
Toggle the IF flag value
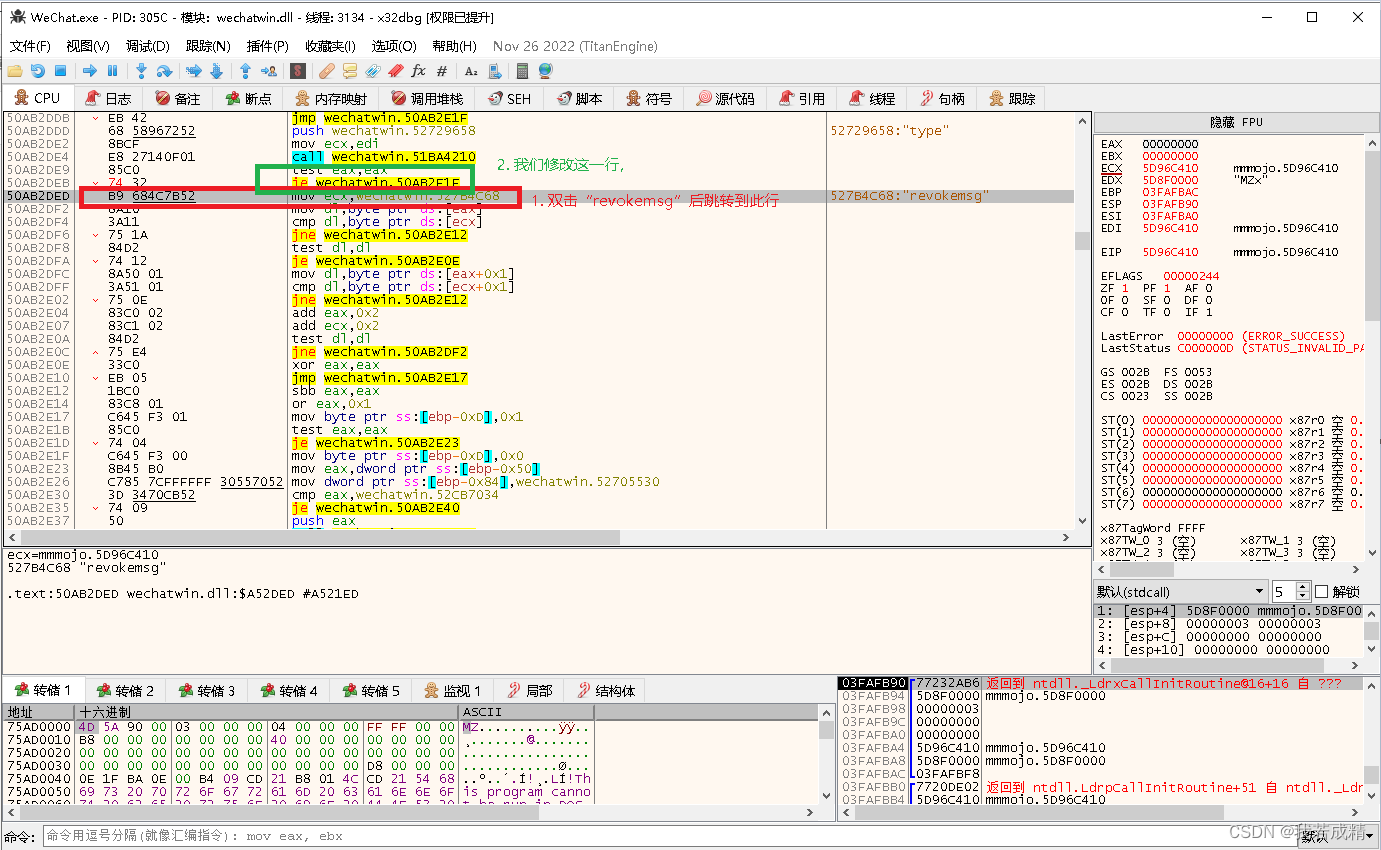tap(1208, 312)
